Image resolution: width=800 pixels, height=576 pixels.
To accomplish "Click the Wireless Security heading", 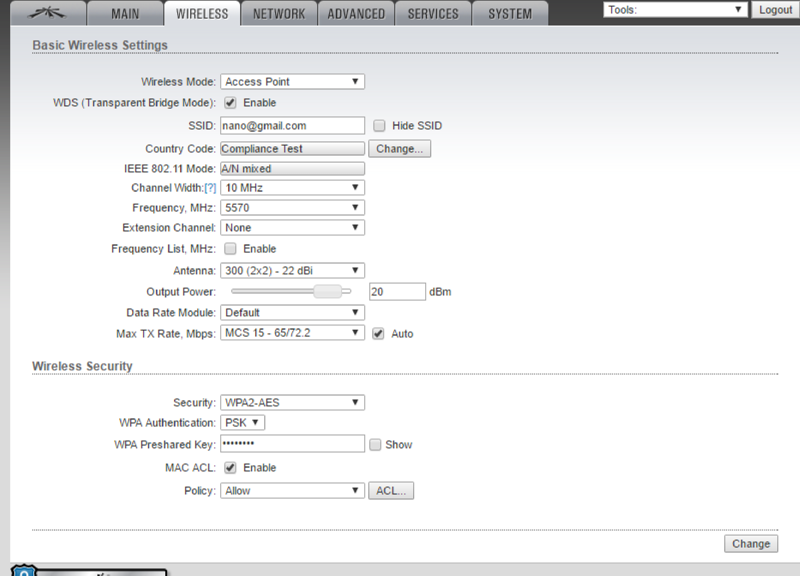I will pyautogui.click(x=82, y=366).
